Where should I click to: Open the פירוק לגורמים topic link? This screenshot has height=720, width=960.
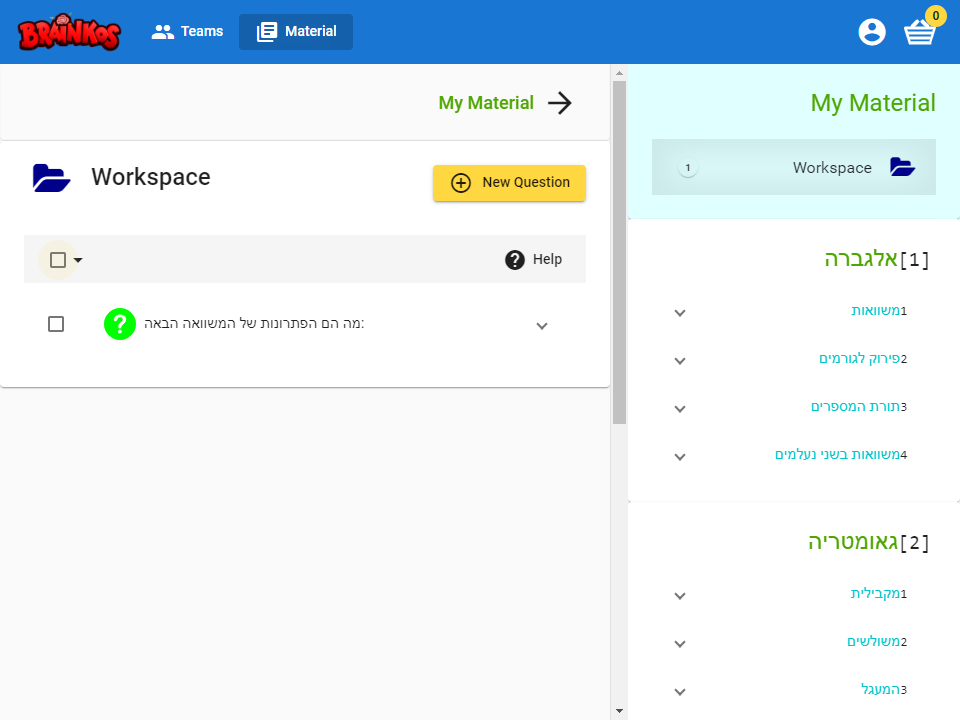860,359
